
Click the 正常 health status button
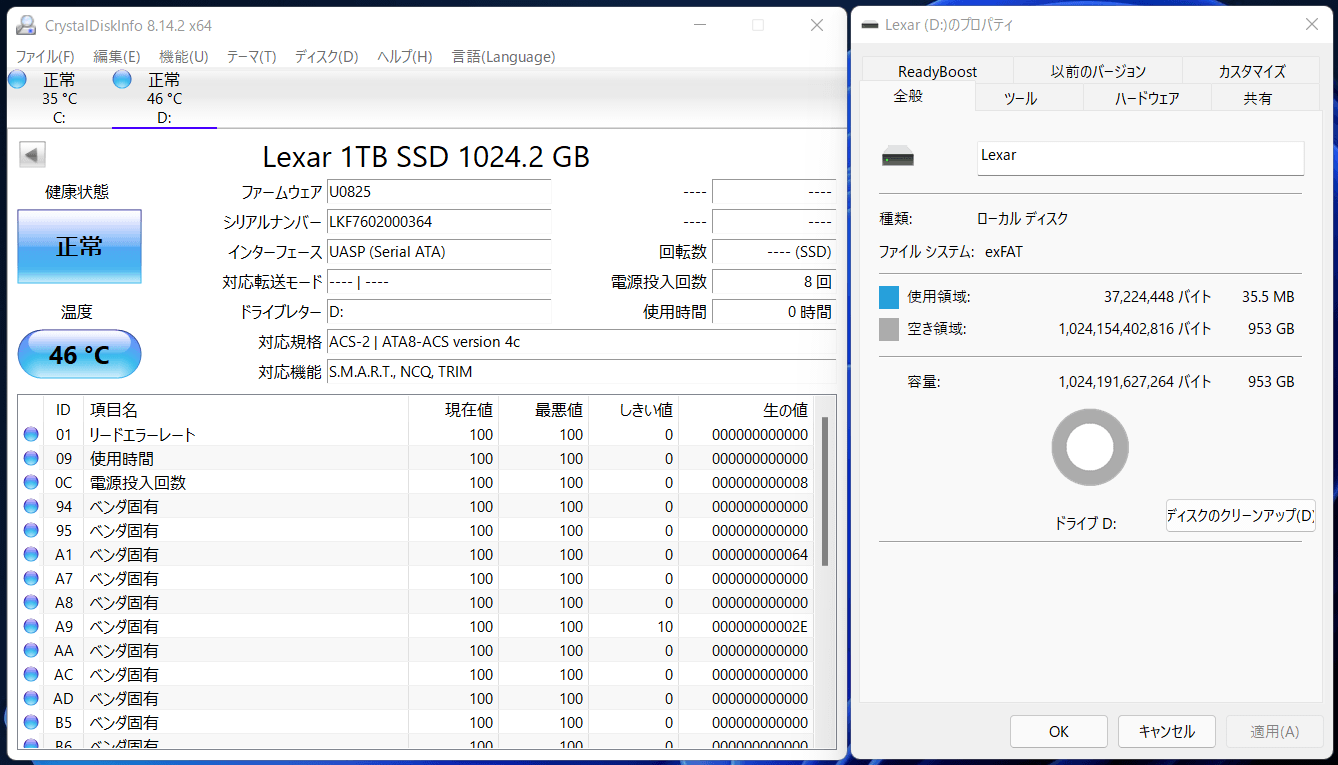pos(80,246)
